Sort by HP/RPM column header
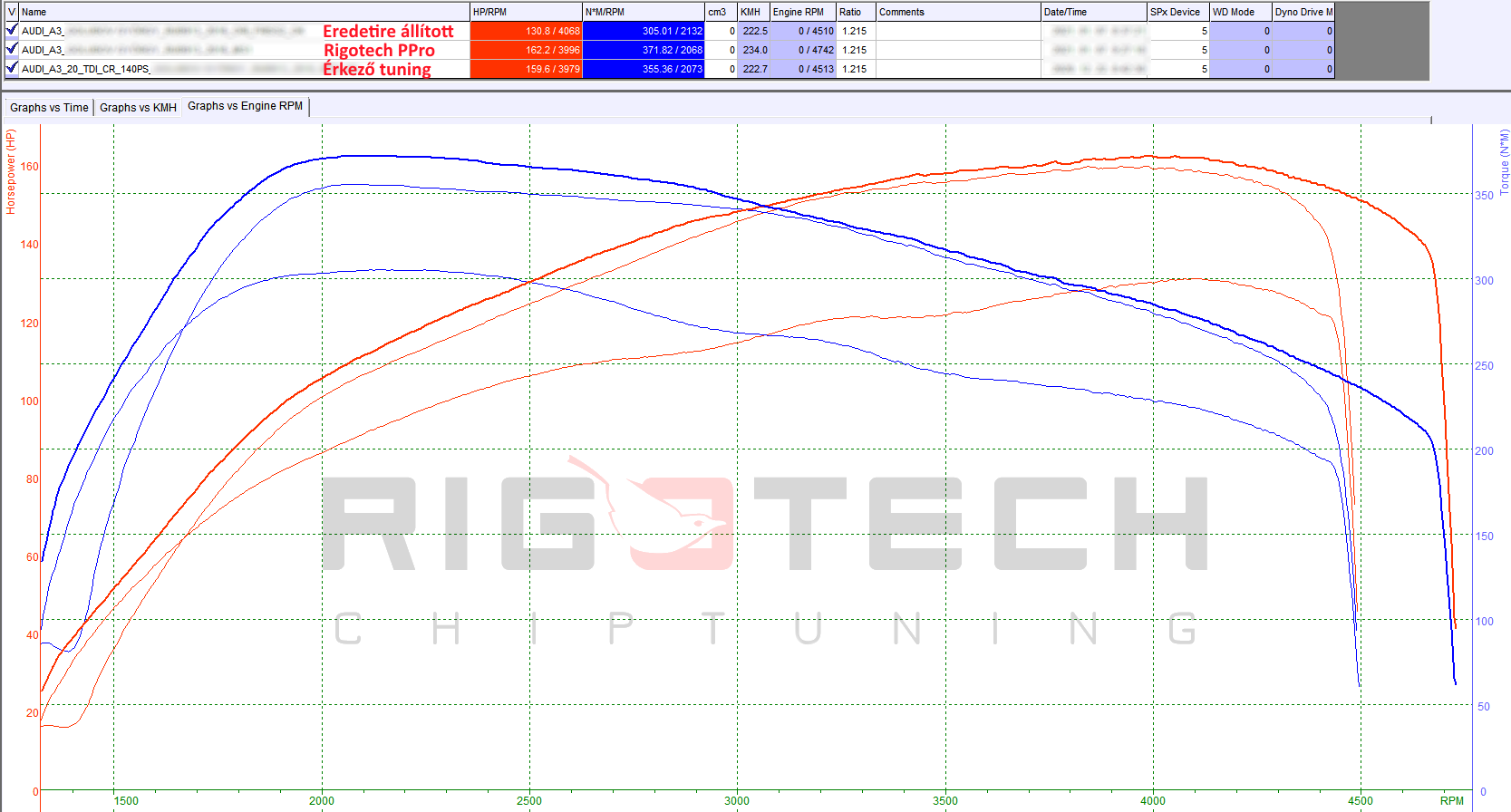1511x812 pixels. click(x=526, y=12)
